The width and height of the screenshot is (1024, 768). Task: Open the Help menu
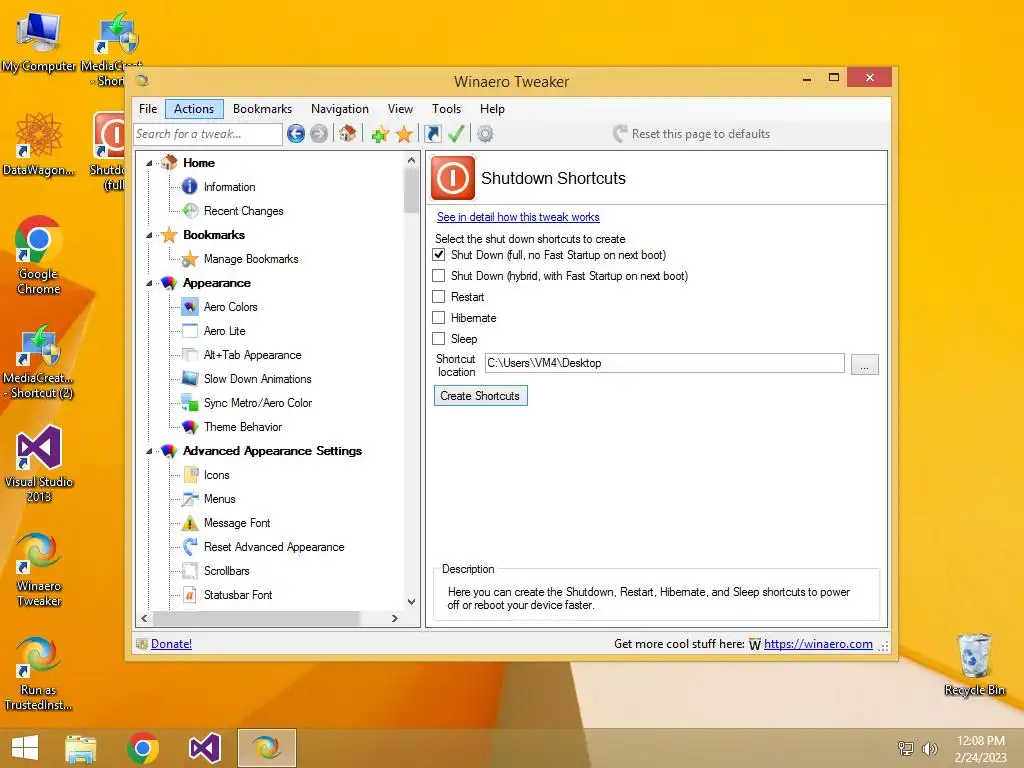[x=492, y=109]
